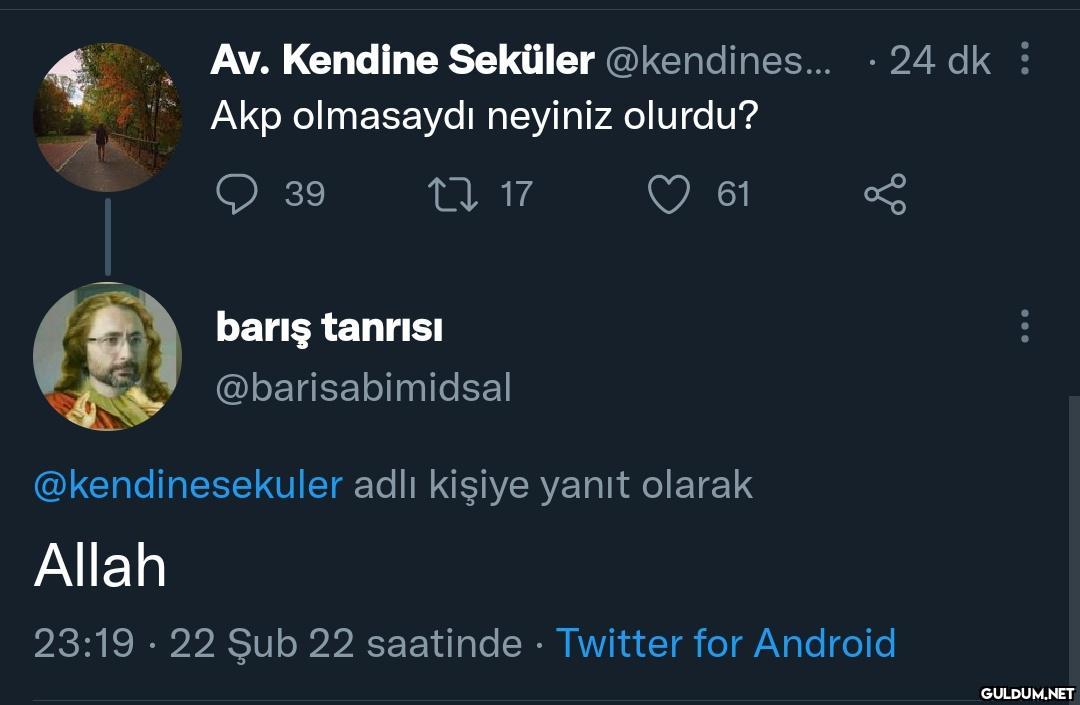Open the tweet "Akp olmasaydı neyiniz olurdu?"
The height and width of the screenshot is (705, 1080).
point(484,117)
